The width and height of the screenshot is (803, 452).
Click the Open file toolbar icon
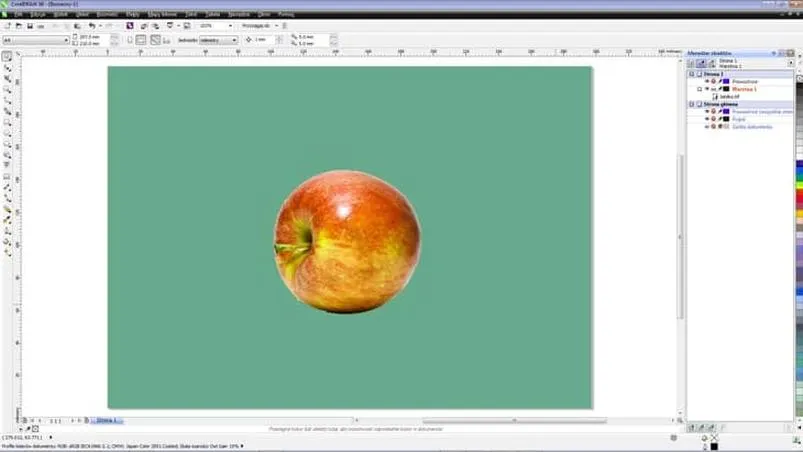[x=19, y=26]
